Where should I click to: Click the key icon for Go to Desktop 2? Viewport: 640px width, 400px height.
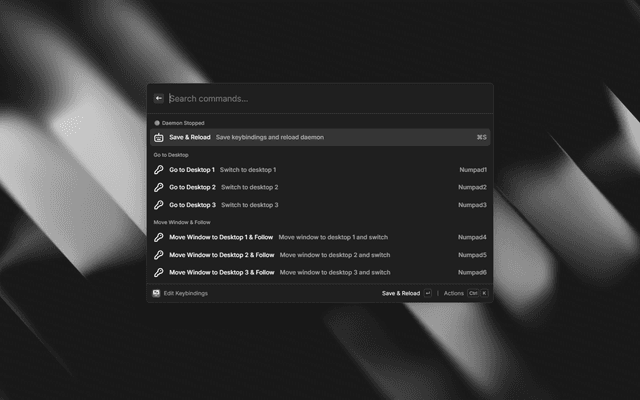pyautogui.click(x=158, y=187)
